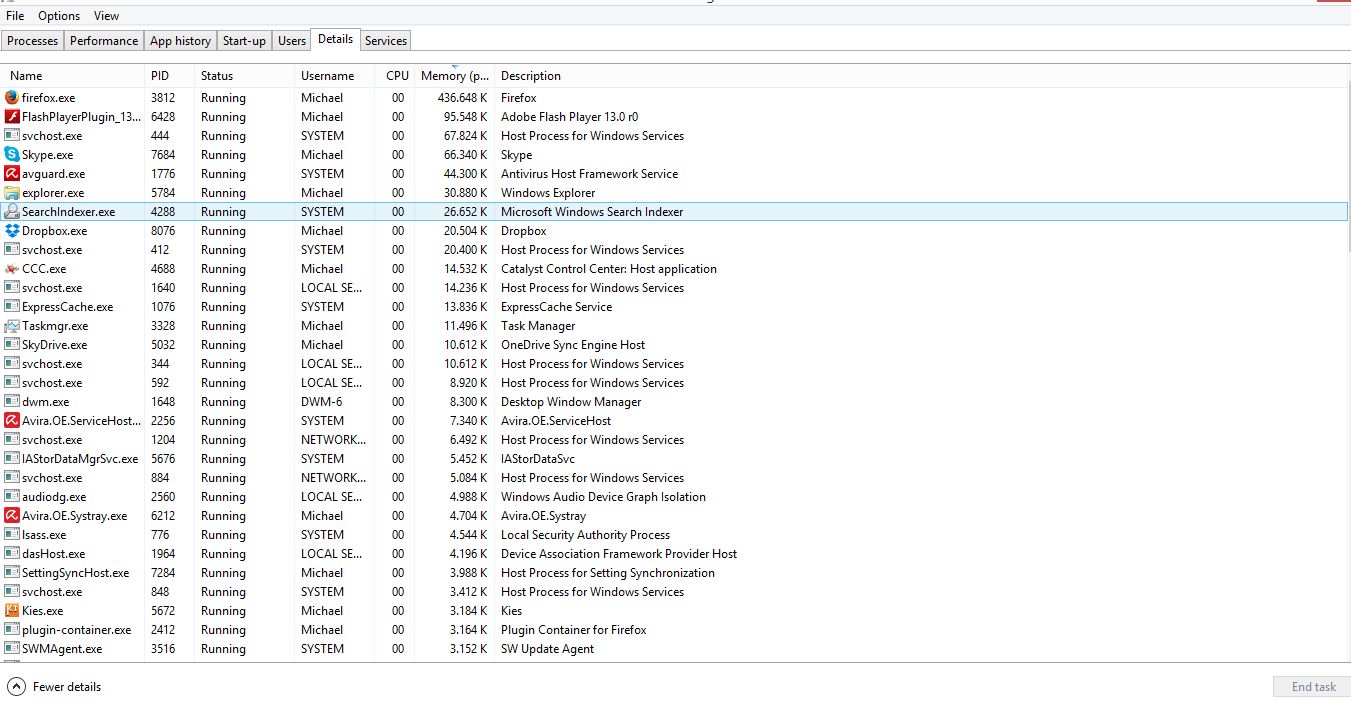The width and height of the screenshot is (1351, 704).
Task: Select the svchost.exe row with PID 884
Action: (675, 478)
